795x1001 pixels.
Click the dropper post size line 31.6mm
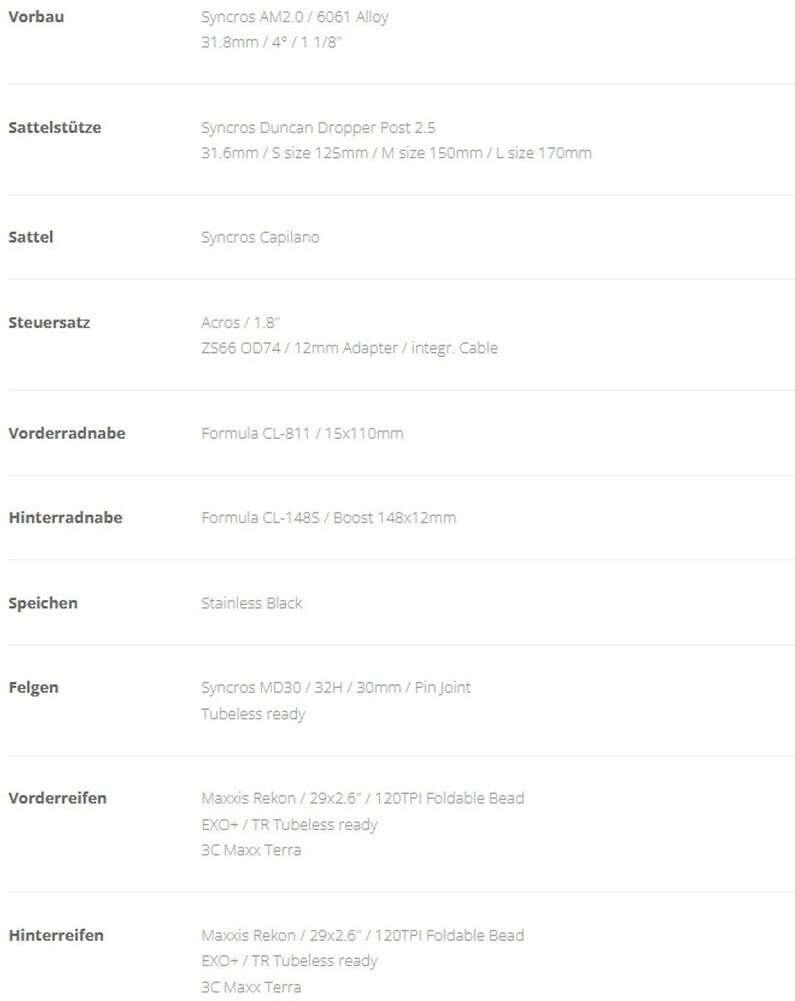click(396, 153)
